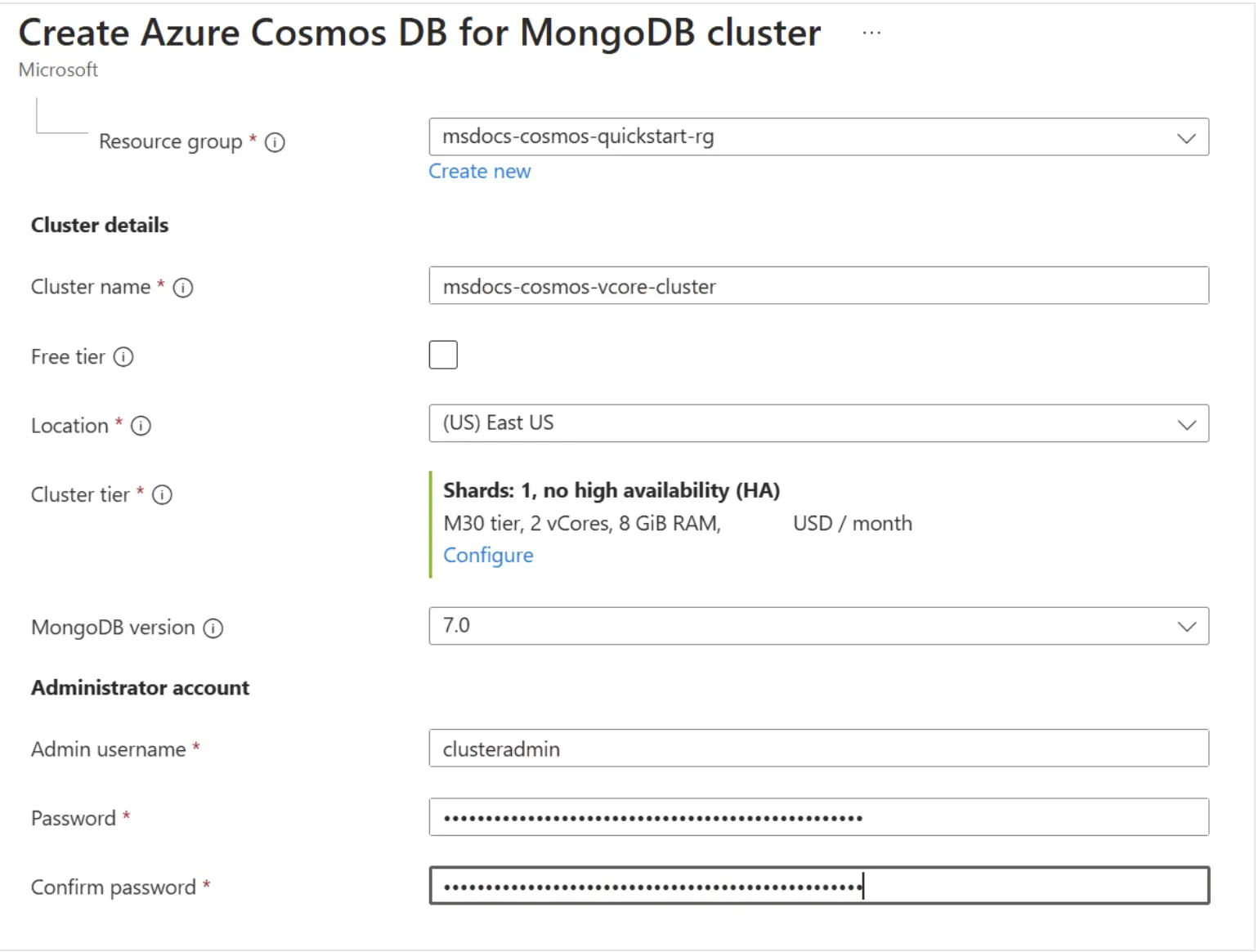The height and width of the screenshot is (952, 1259).
Task: Click the 'Admin username' label
Action: point(109,749)
